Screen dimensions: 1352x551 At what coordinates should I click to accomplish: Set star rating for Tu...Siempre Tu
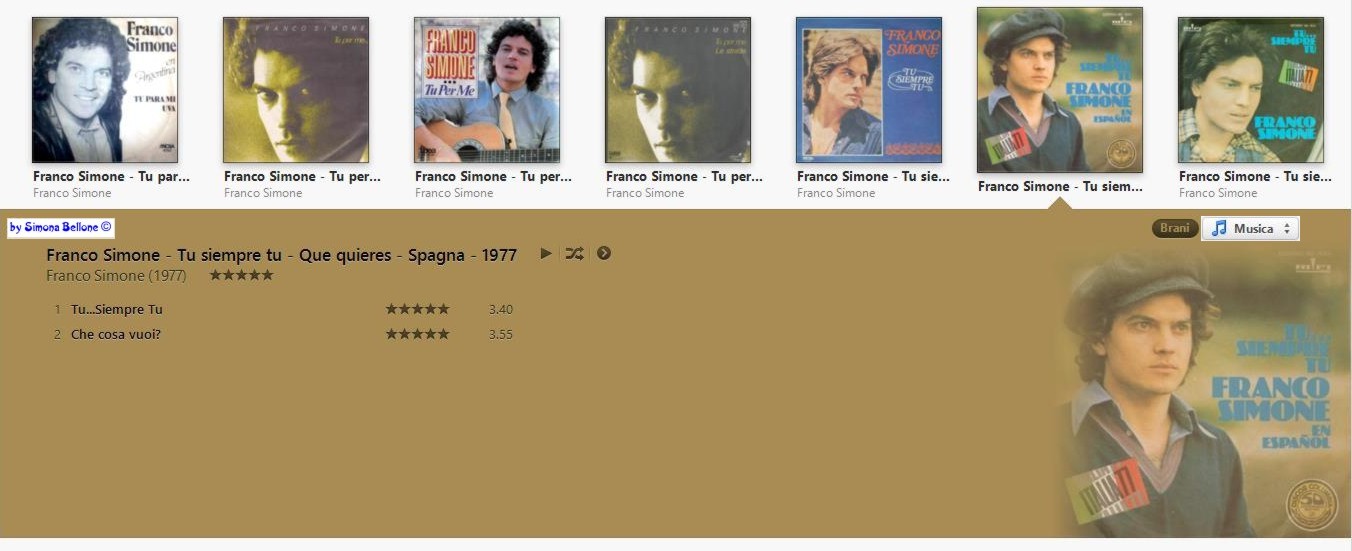click(x=417, y=309)
